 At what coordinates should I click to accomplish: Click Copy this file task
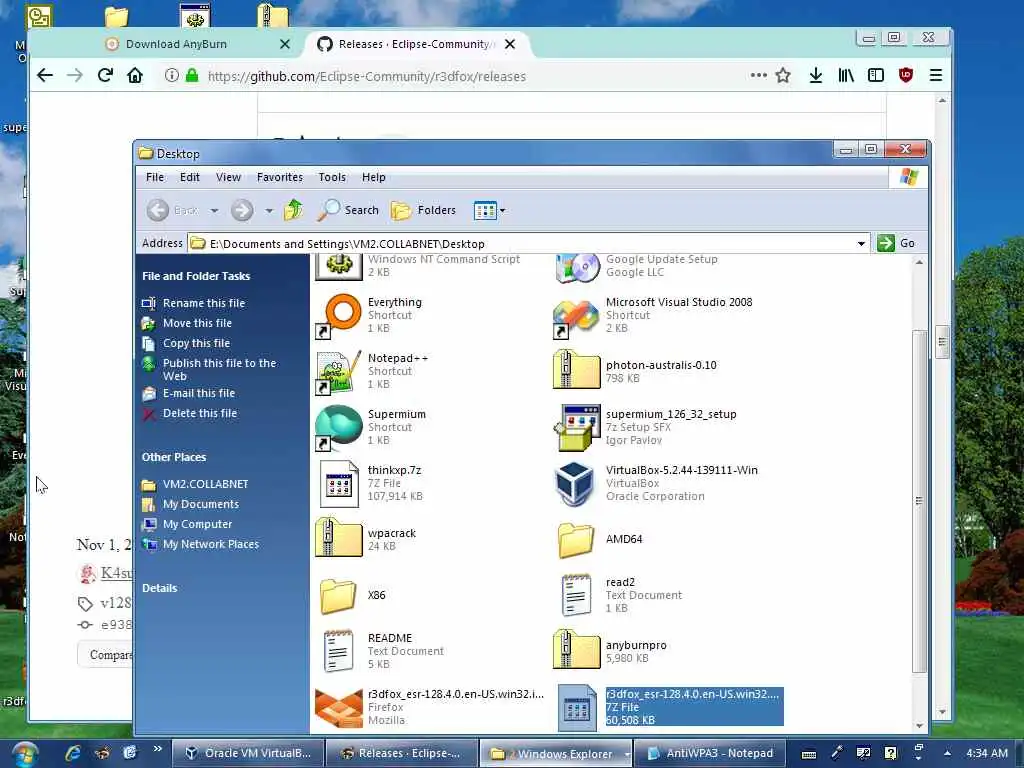click(x=197, y=343)
